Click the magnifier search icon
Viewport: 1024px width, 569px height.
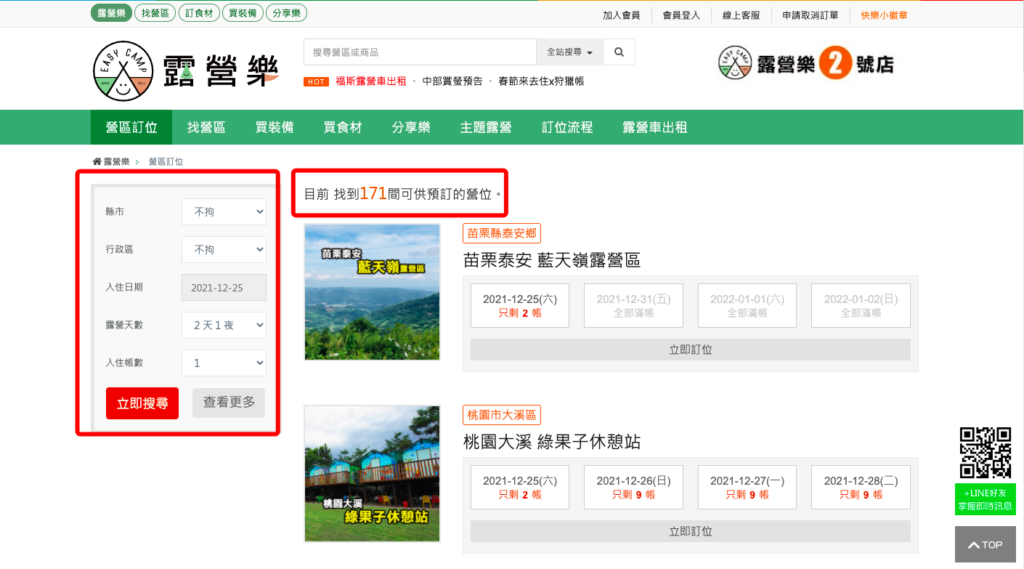619,52
